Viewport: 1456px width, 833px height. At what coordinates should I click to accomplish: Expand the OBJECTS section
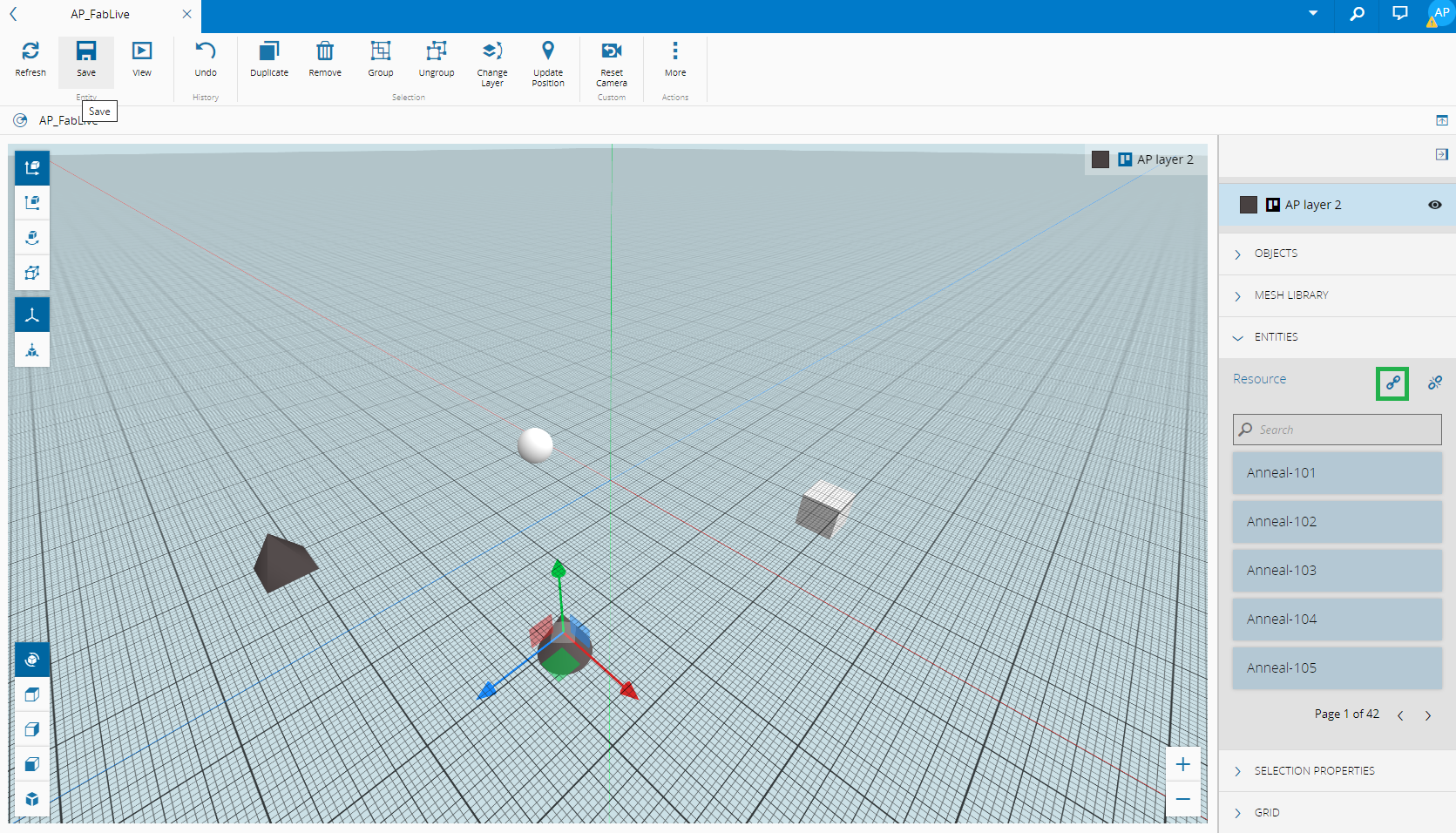pyautogui.click(x=1276, y=254)
